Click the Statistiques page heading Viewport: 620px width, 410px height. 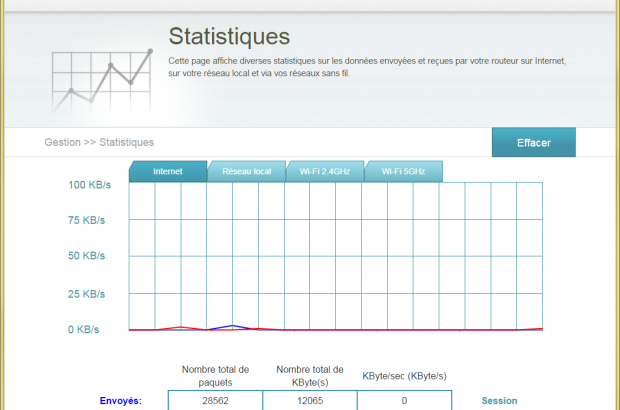click(229, 37)
